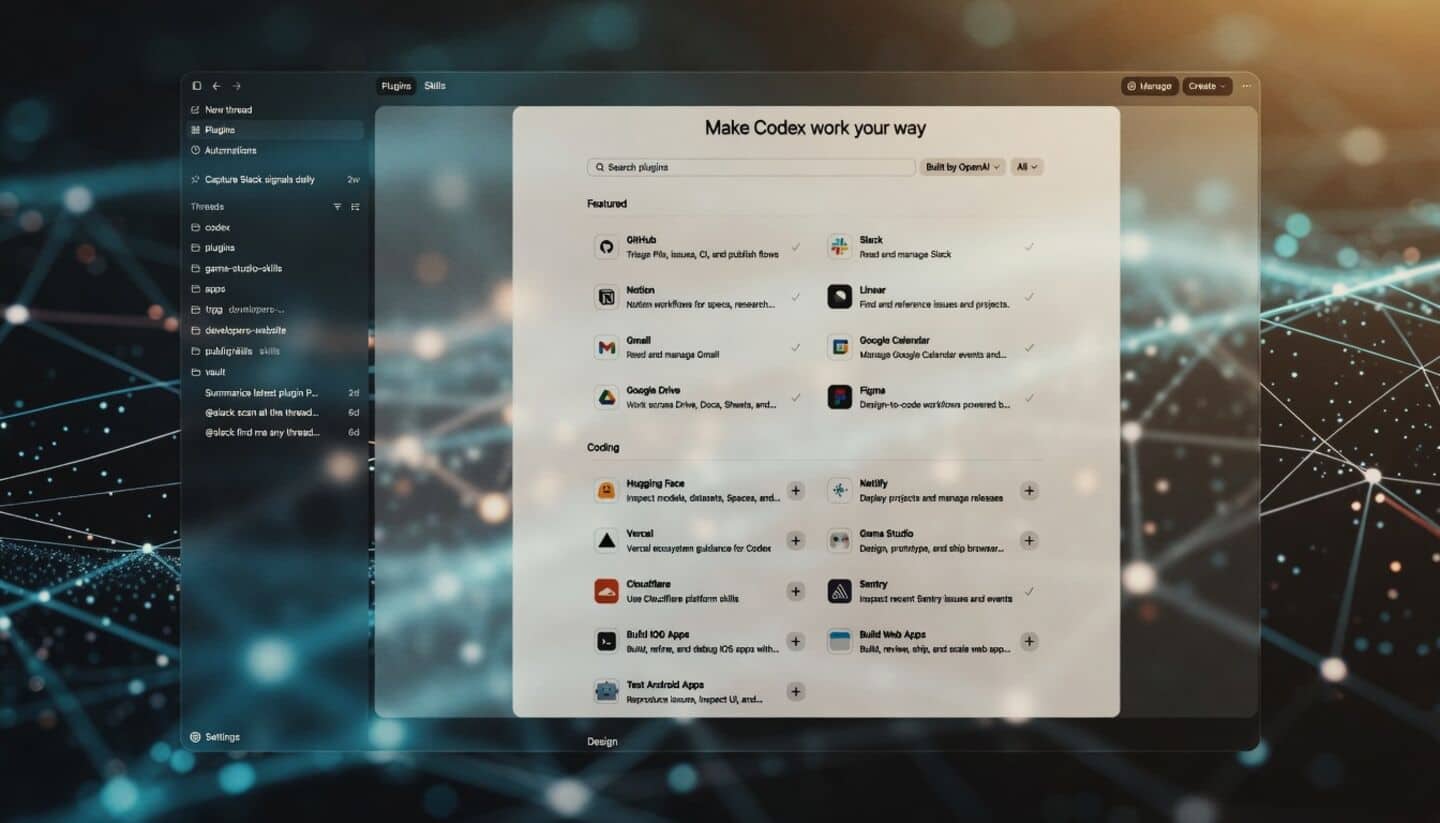The width and height of the screenshot is (1440, 823).
Task: Open the Built by OpenAI dropdown
Action: pyautogui.click(x=963, y=167)
